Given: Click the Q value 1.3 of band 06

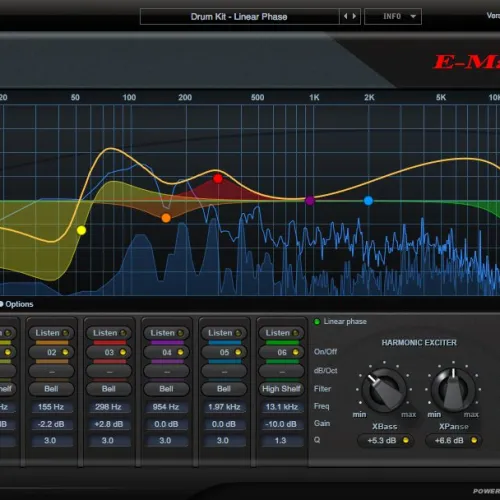Looking at the screenshot, I should pos(281,441).
